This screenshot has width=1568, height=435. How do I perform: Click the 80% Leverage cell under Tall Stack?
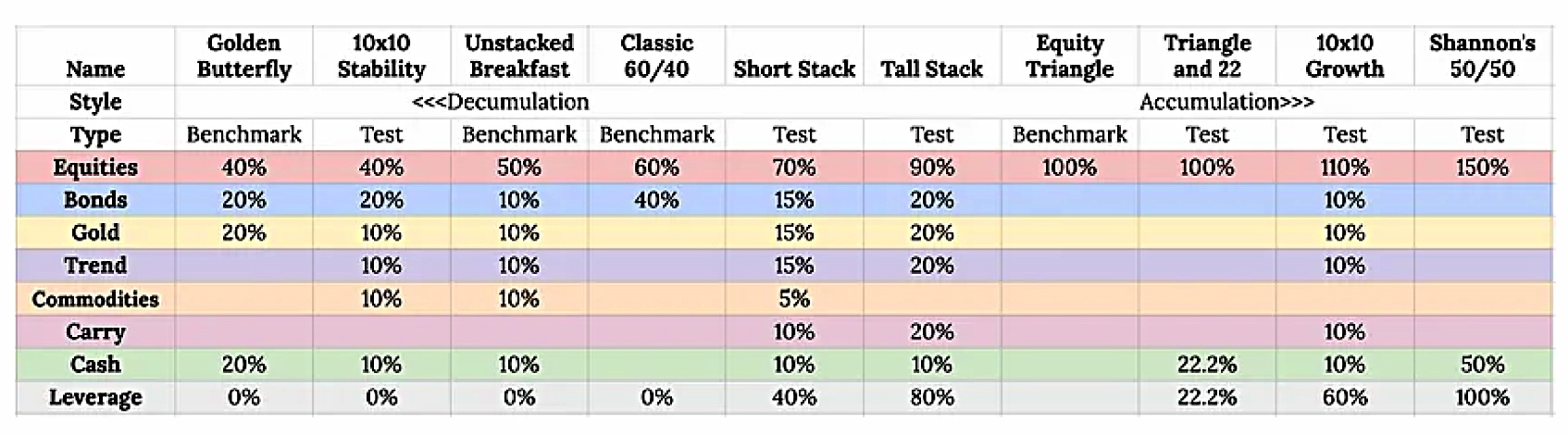[x=931, y=397]
